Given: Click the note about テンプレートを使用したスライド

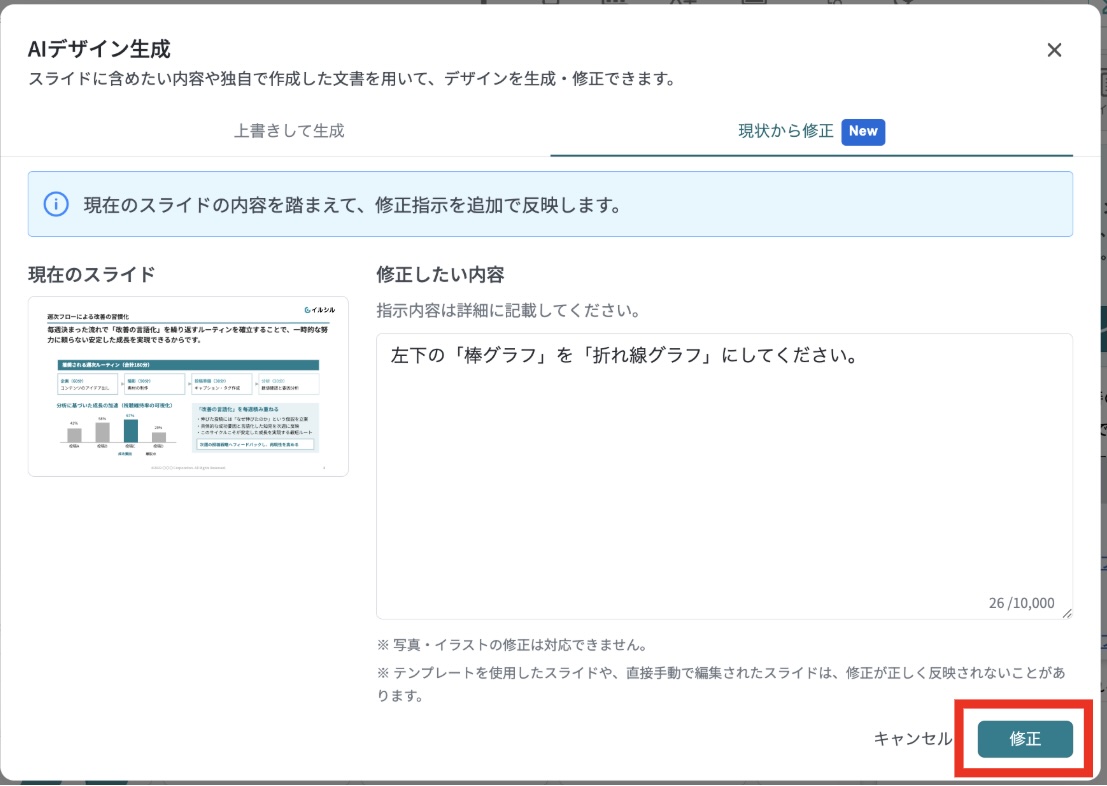Looking at the screenshot, I should (721, 684).
